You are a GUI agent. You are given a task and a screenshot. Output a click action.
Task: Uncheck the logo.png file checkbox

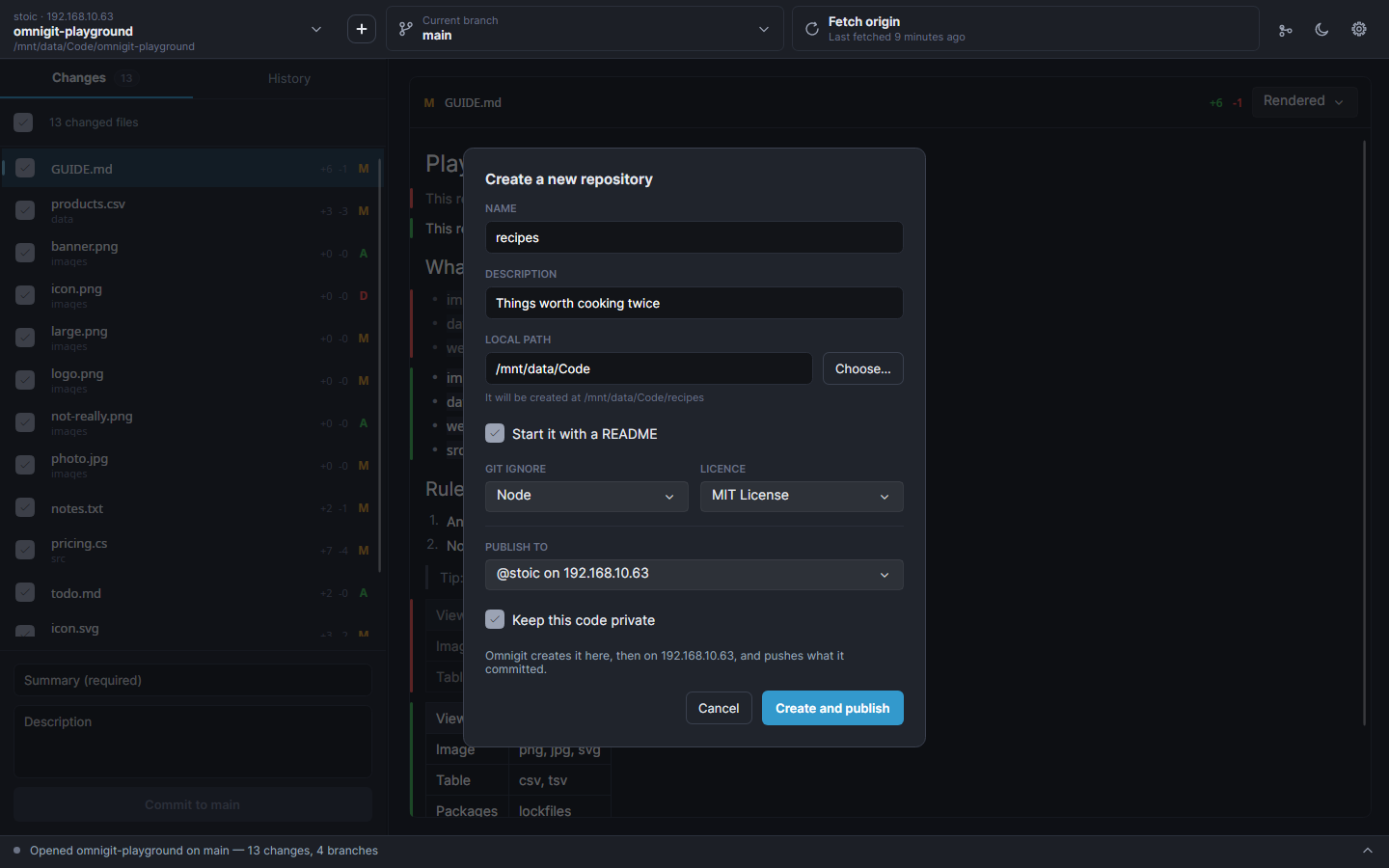pos(25,380)
